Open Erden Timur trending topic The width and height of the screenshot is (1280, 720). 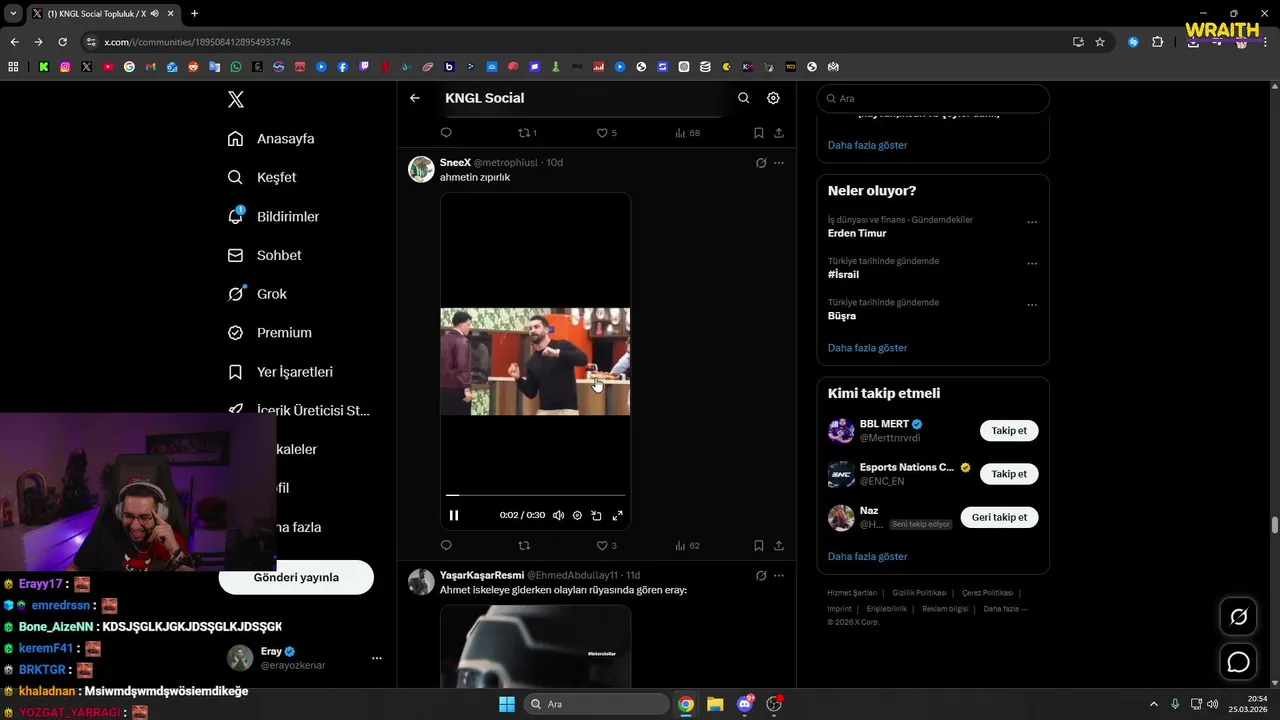[x=857, y=233]
